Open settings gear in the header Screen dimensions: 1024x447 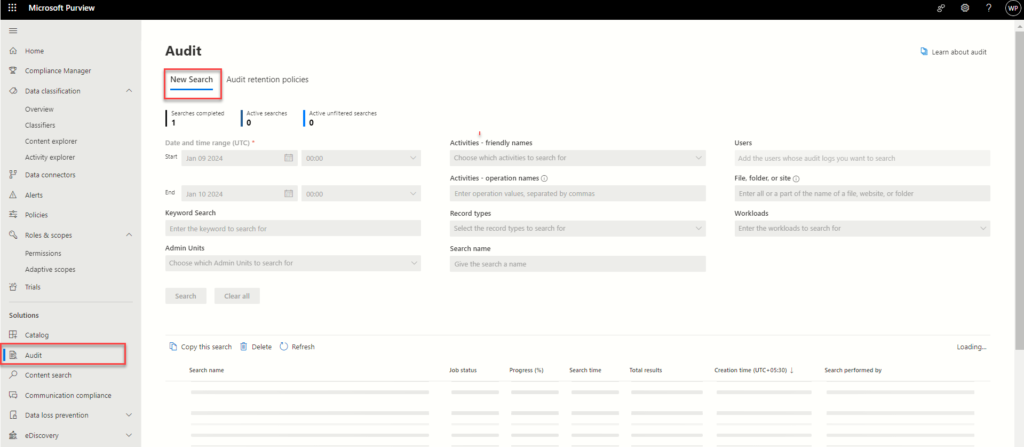[x=965, y=9]
